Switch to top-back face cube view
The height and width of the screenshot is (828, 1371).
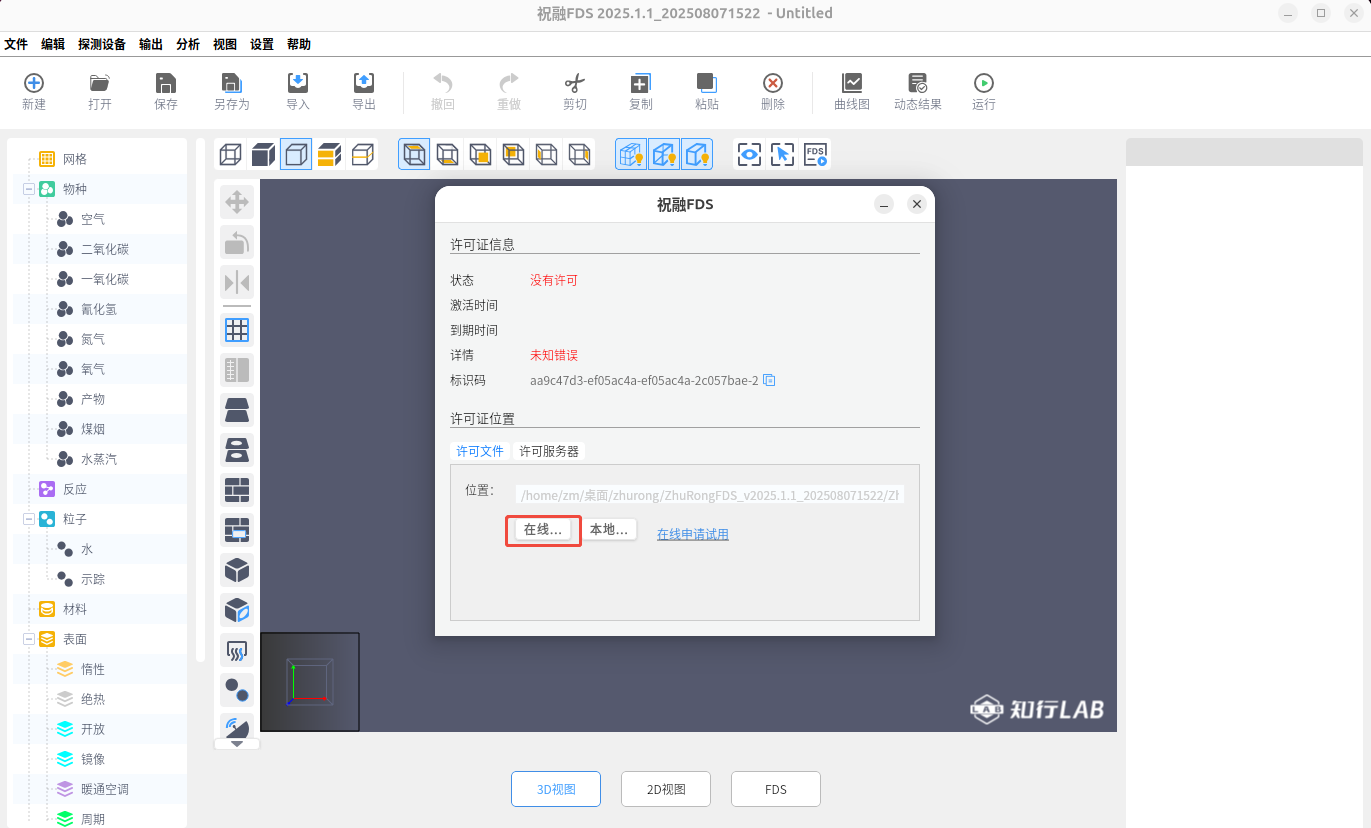click(513, 154)
